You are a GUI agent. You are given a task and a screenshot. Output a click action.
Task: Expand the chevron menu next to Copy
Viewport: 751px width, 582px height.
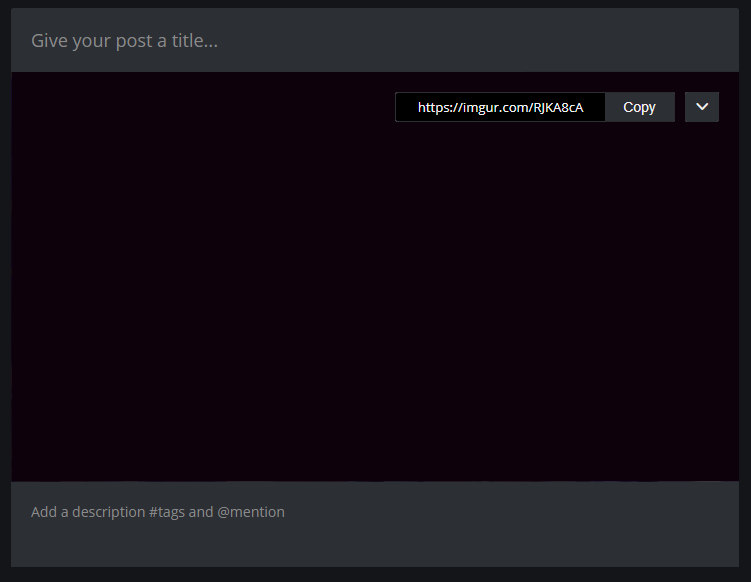click(x=702, y=107)
